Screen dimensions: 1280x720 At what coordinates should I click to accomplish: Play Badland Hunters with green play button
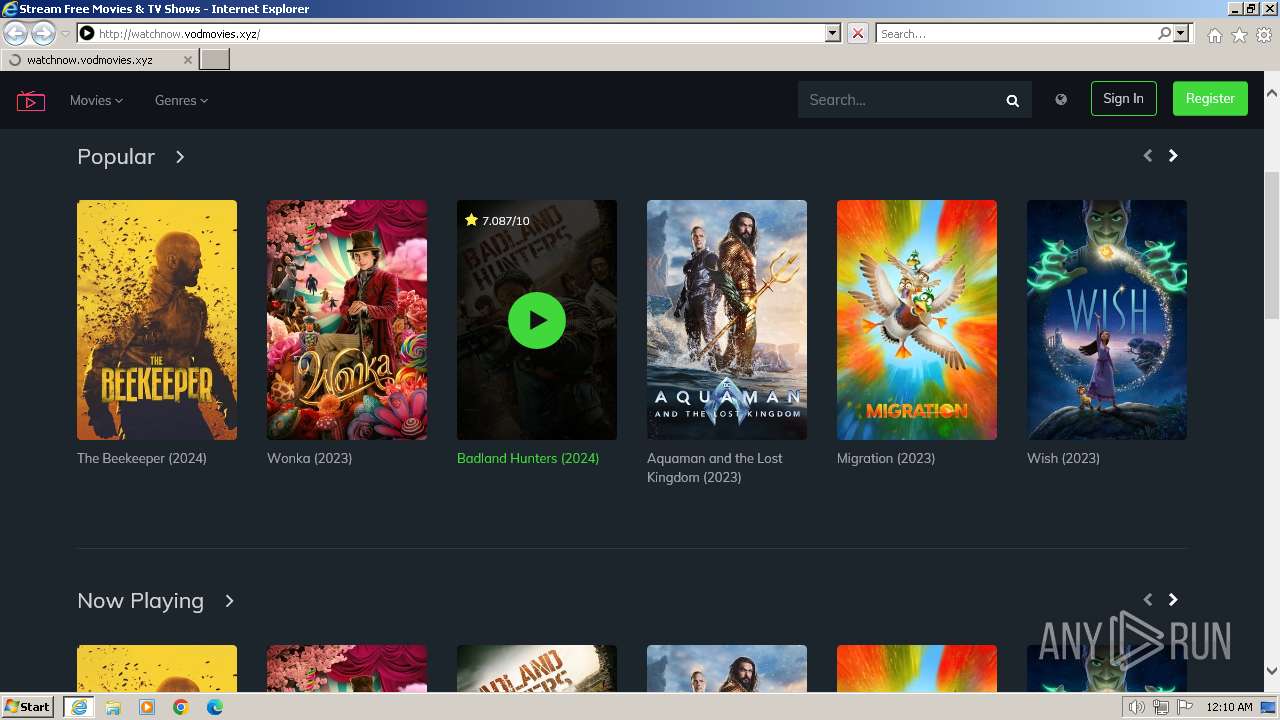[x=537, y=320]
